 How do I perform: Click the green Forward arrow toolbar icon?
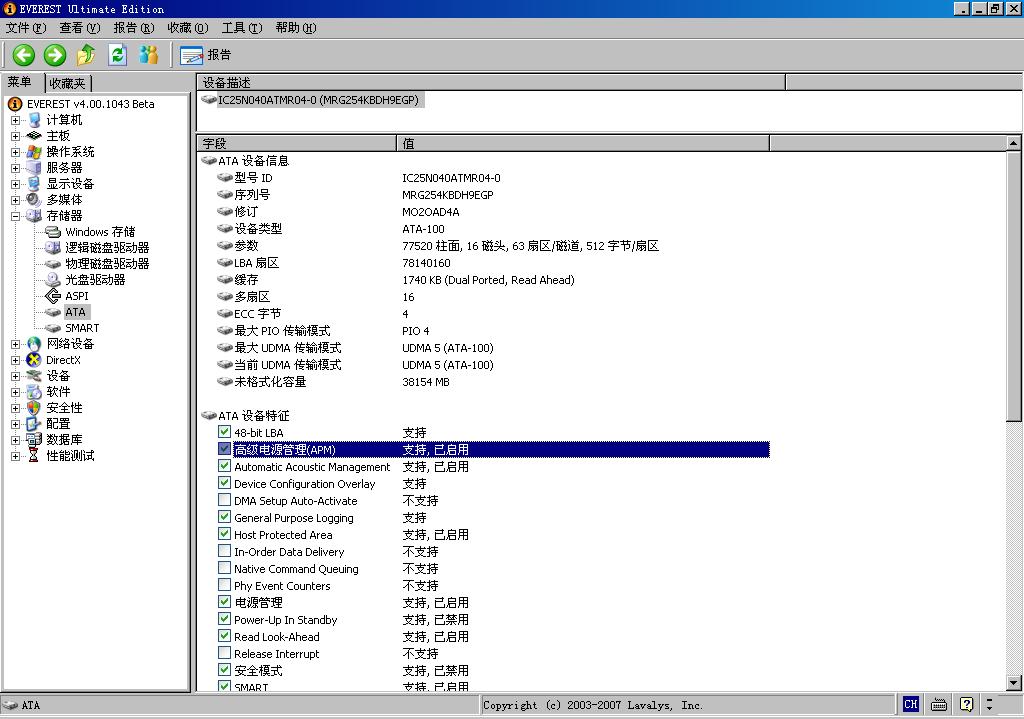click(55, 55)
